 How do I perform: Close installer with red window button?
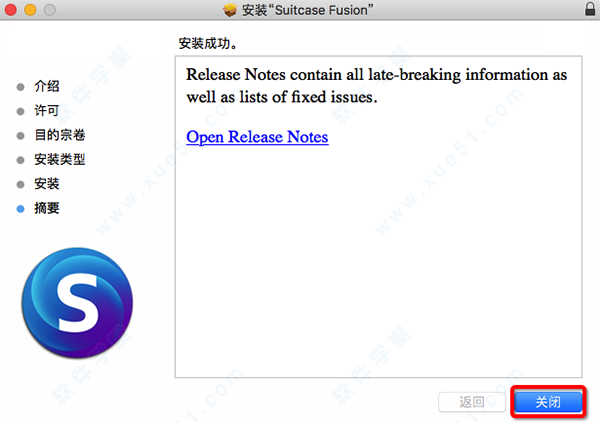tap(11, 10)
